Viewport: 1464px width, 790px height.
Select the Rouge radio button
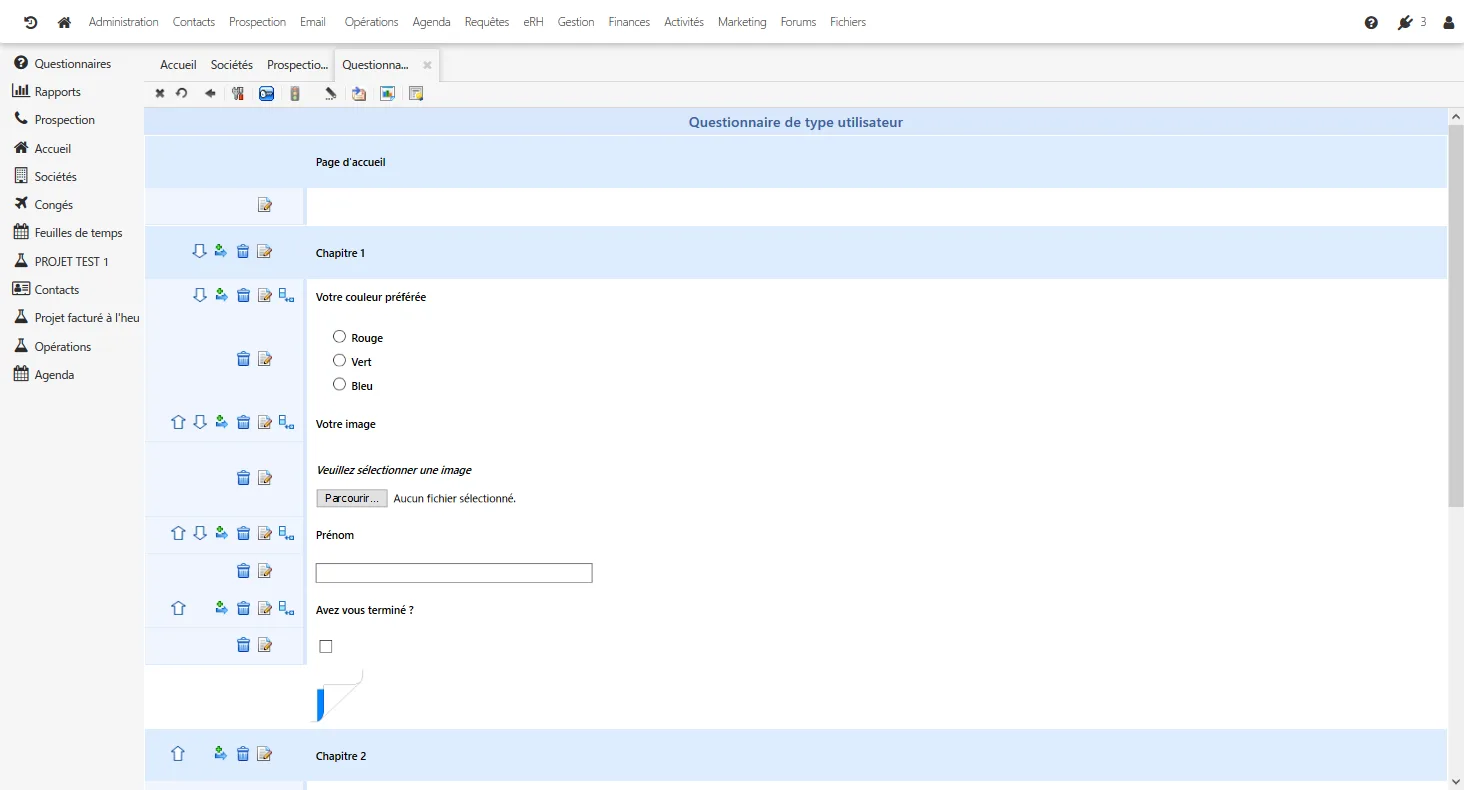339,337
